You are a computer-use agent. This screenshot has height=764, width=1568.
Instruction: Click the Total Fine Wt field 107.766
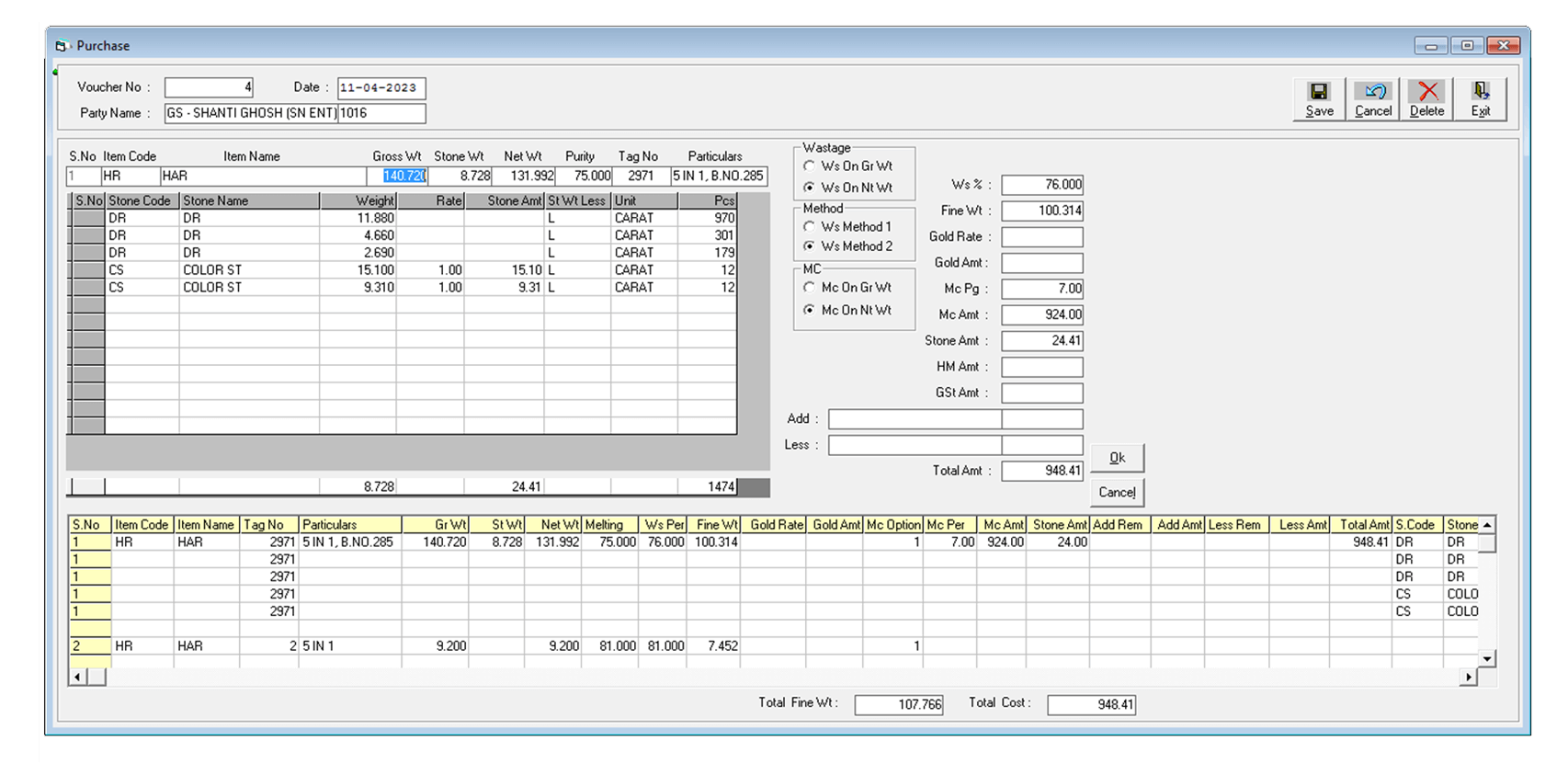(899, 704)
